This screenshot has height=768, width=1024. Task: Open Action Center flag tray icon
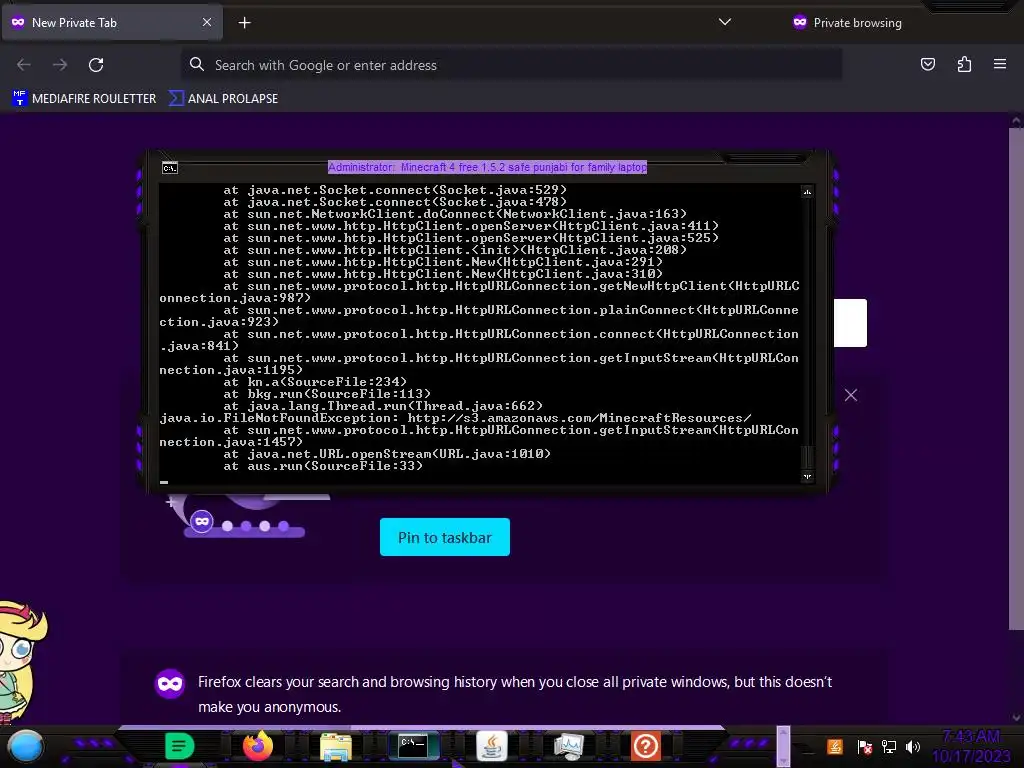point(864,746)
